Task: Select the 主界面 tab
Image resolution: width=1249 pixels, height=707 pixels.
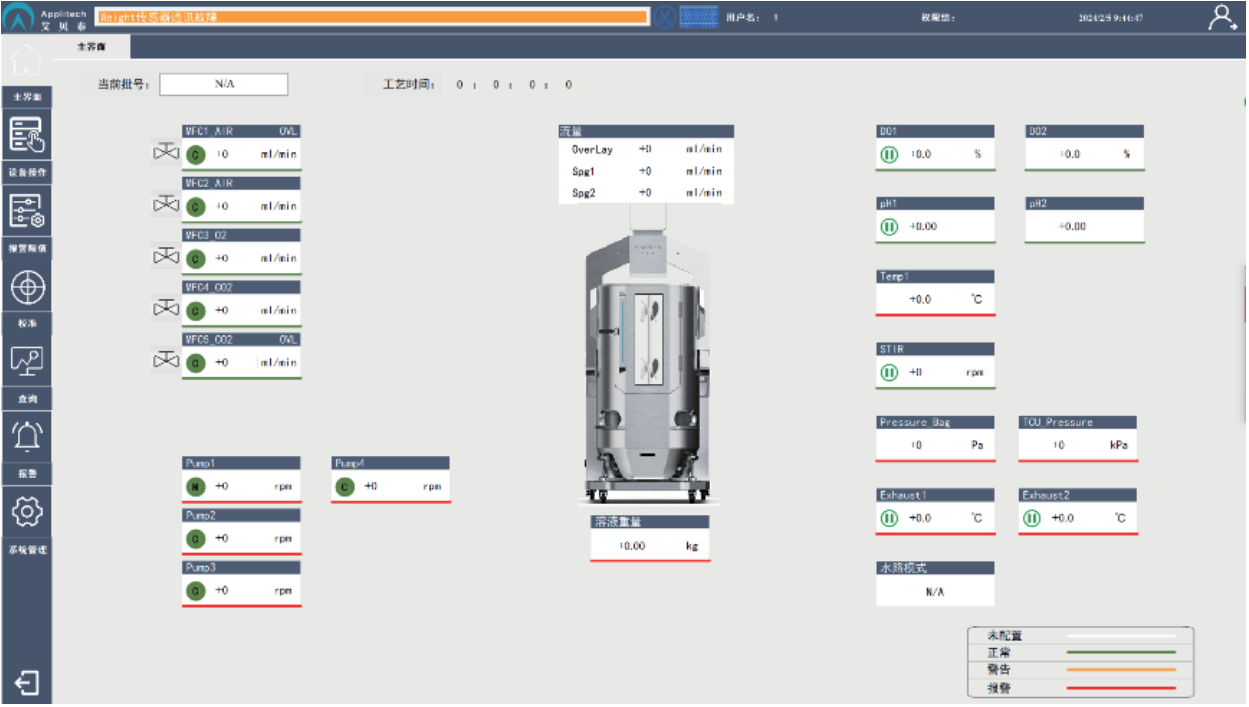Action: pos(90,47)
